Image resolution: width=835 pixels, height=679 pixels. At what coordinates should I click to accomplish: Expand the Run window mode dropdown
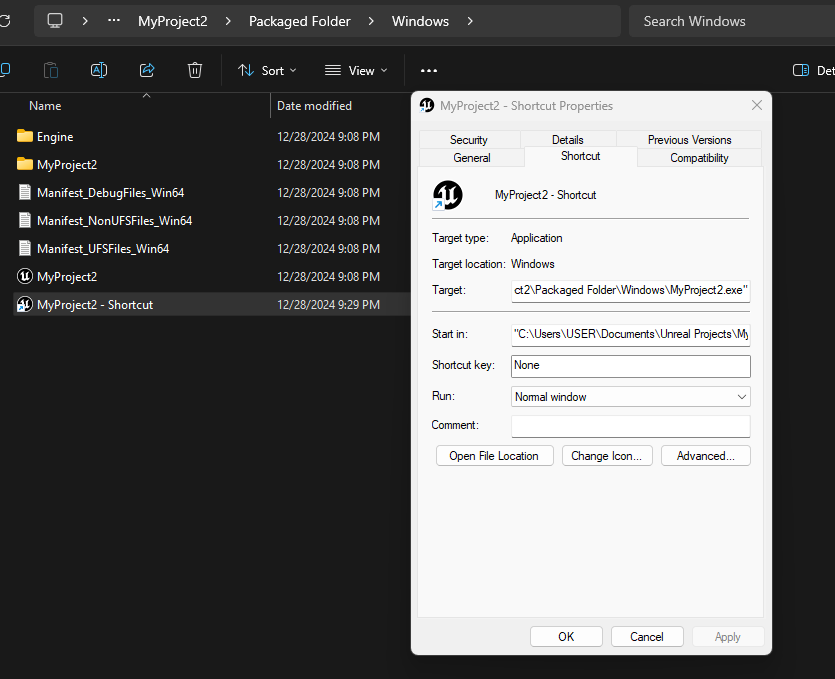click(x=630, y=397)
